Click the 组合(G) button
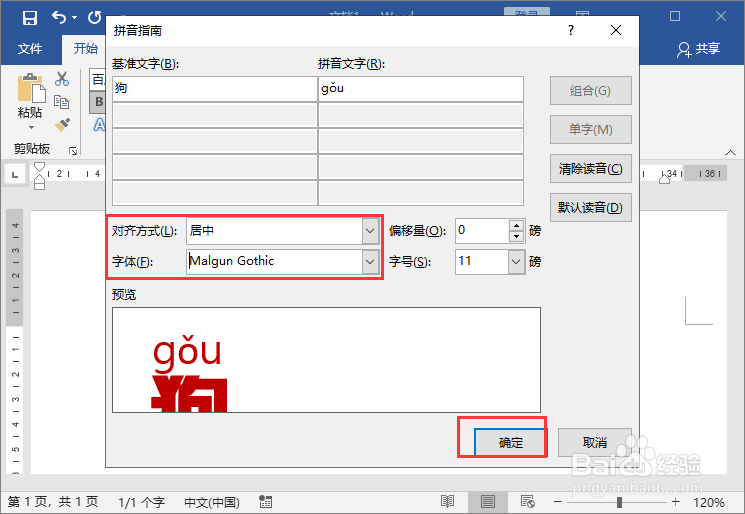 (591, 90)
